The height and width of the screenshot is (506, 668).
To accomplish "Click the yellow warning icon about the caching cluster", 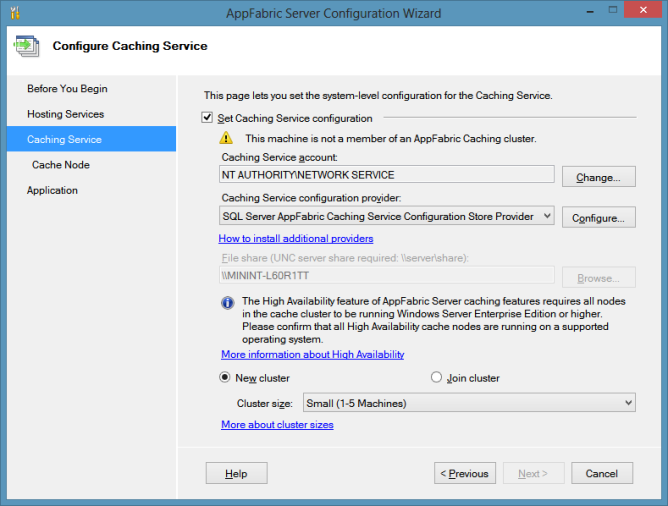I will click(x=227, y=139).
